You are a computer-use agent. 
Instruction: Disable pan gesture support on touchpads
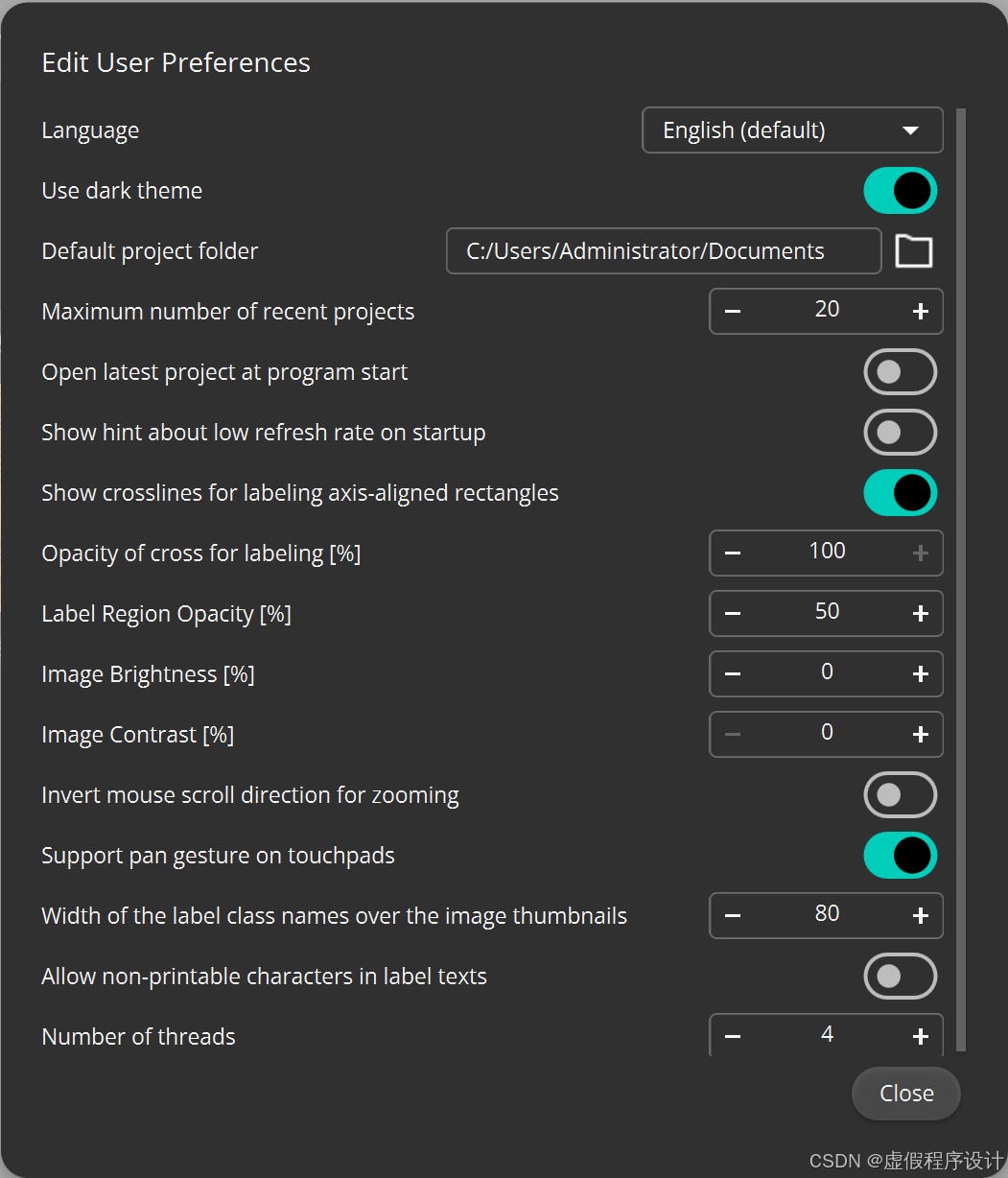coord(900,855)
